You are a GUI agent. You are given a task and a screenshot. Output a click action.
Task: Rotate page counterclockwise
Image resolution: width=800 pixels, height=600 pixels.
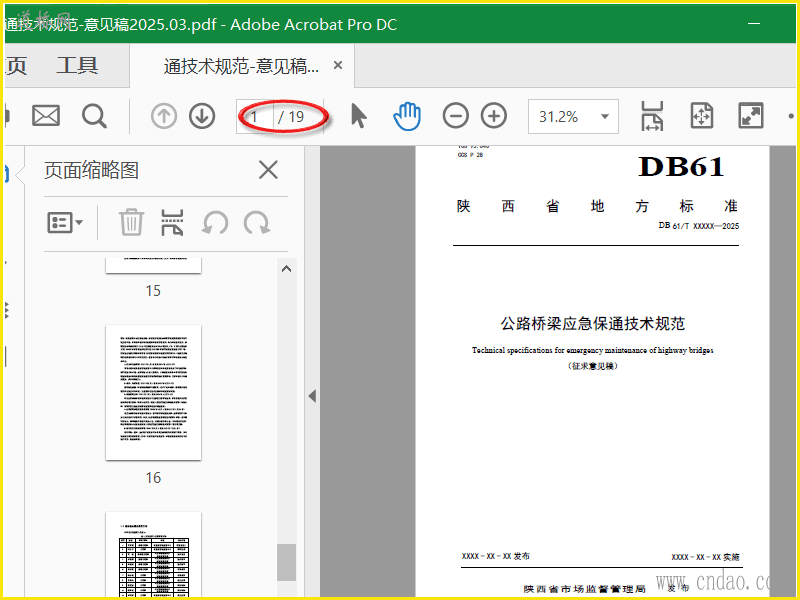pos(215,223)
